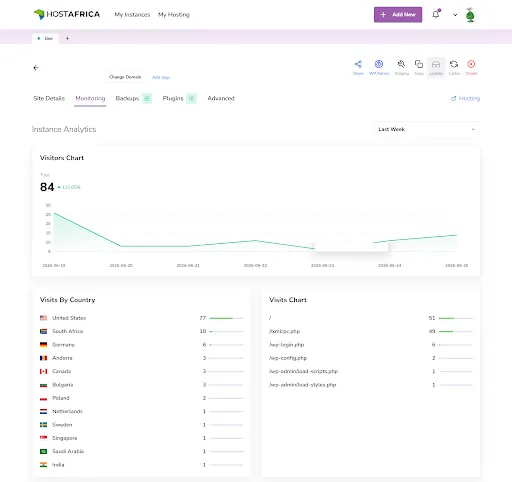Click the Visitors Chart heading

click(x=62, y=158)
